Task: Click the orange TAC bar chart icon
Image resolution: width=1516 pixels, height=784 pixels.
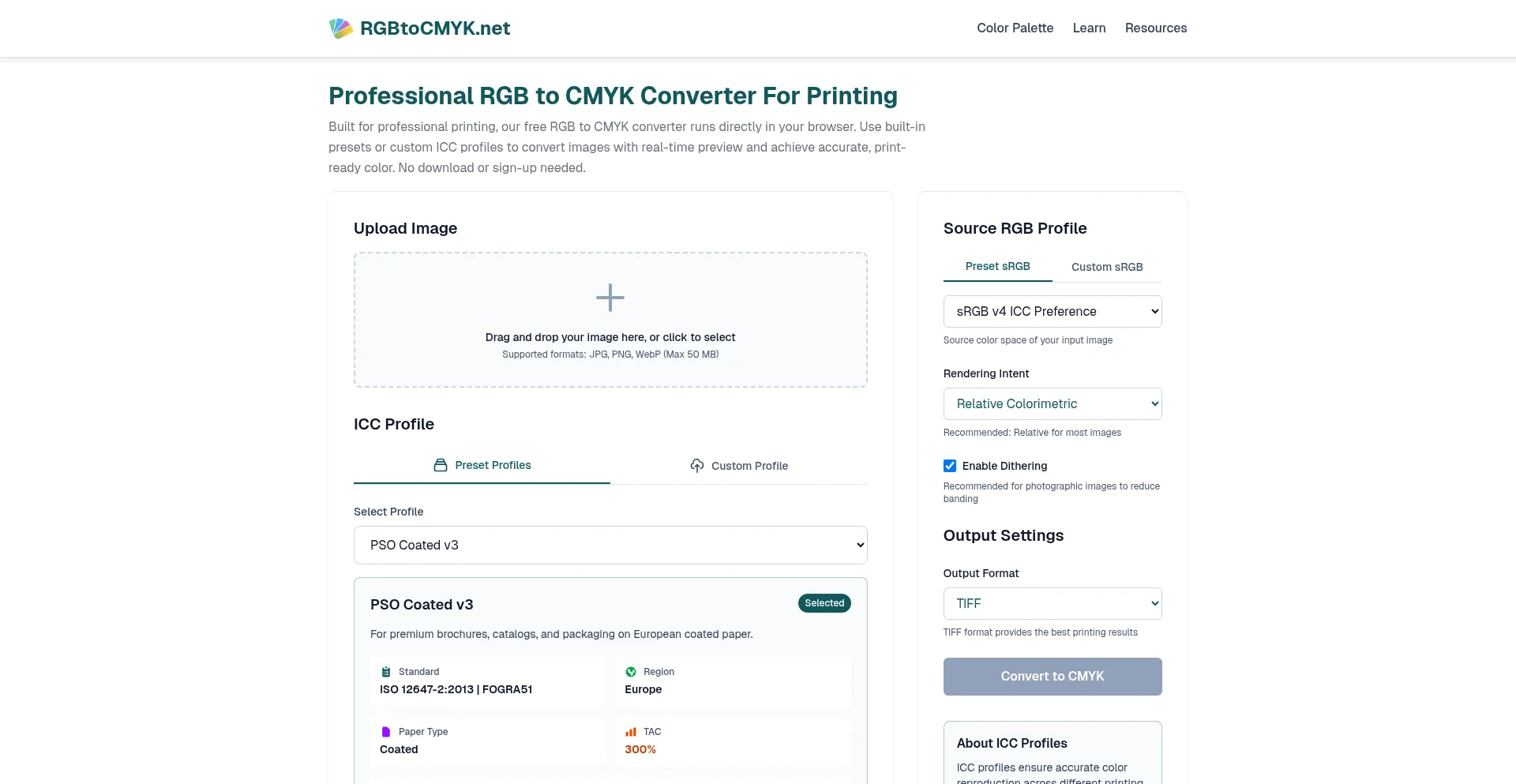Action: pyautogui.click(x=631, y=732)
